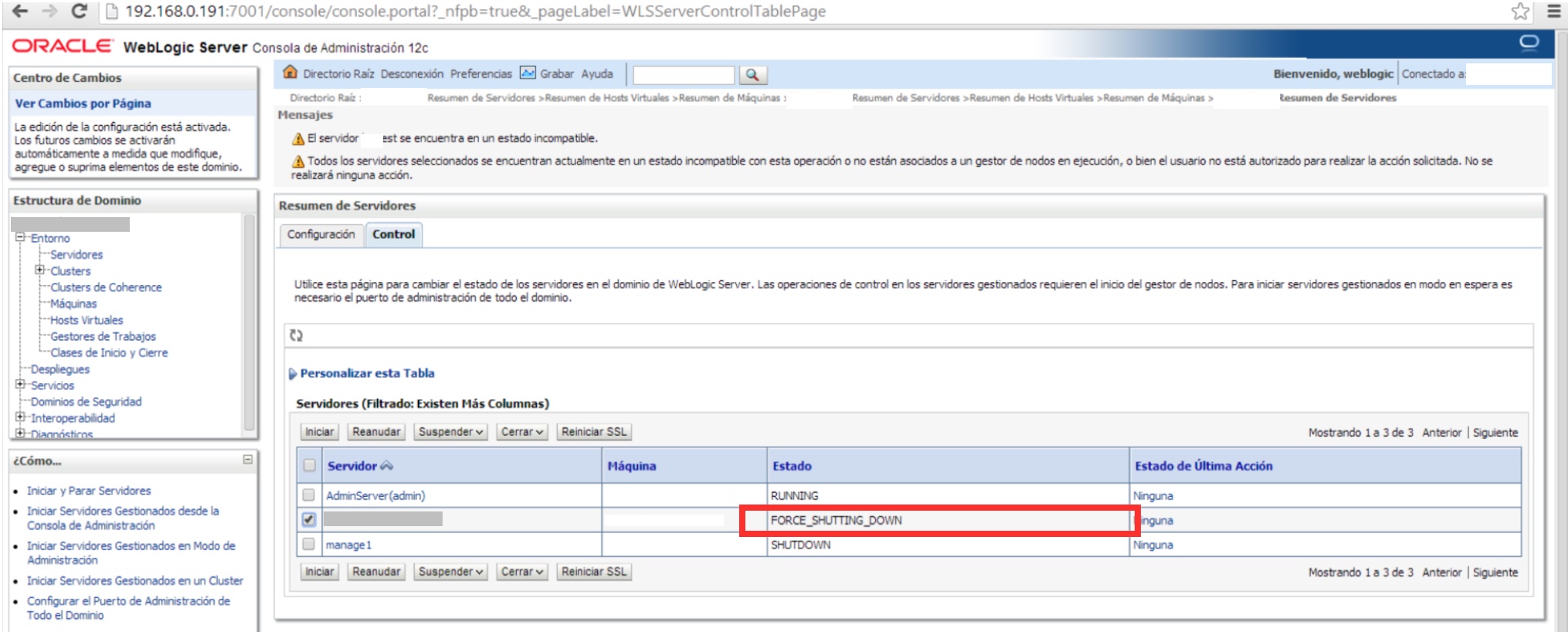Viewport: 1568px width, 632px height.
Task: Click the top Reiniciar SSL button
Action: click(594, 432)
